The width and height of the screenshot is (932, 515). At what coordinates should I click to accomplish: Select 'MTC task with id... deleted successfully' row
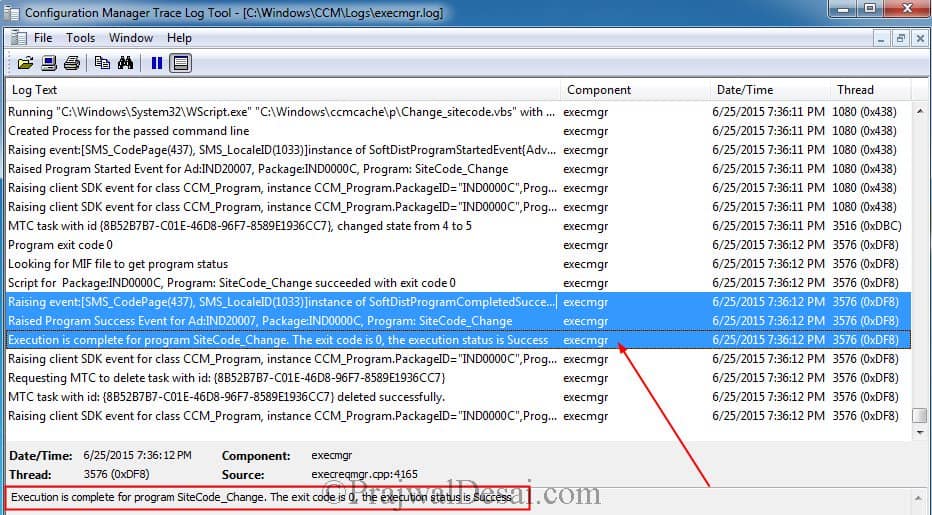[x=458, y=397]
